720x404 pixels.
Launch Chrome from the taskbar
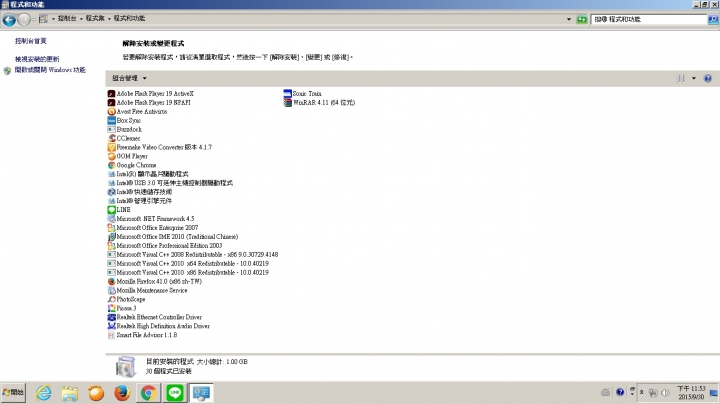[x=148, y=393]
